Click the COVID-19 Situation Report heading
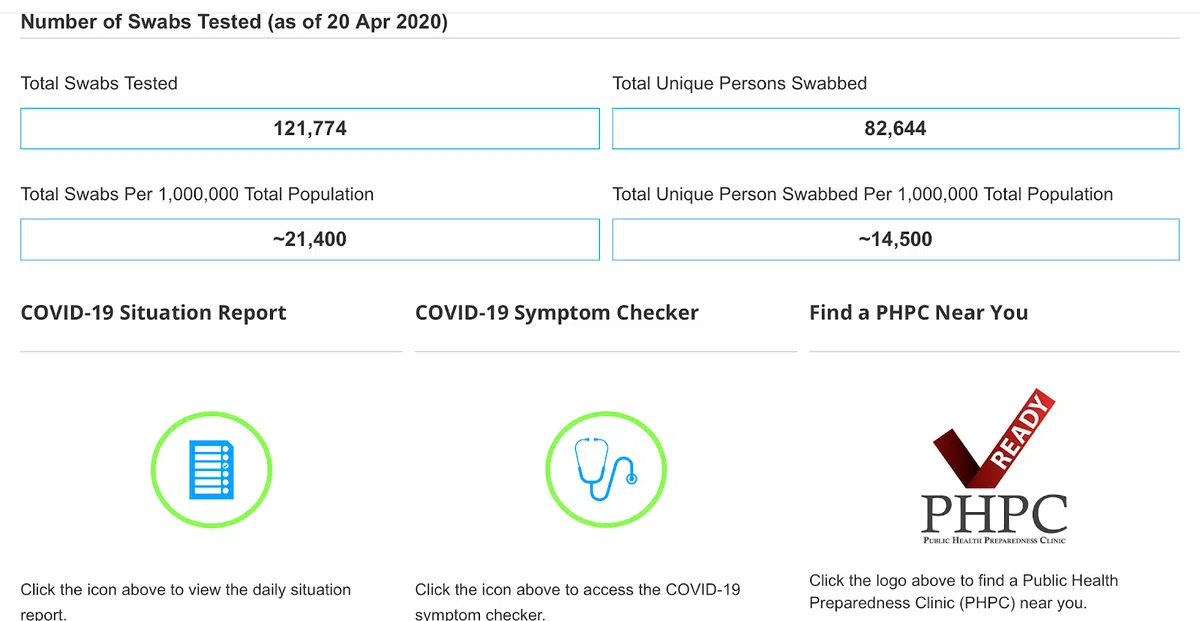Image resolution: width=1200 pixels, height=621 pixels. [x=153, y=313]
